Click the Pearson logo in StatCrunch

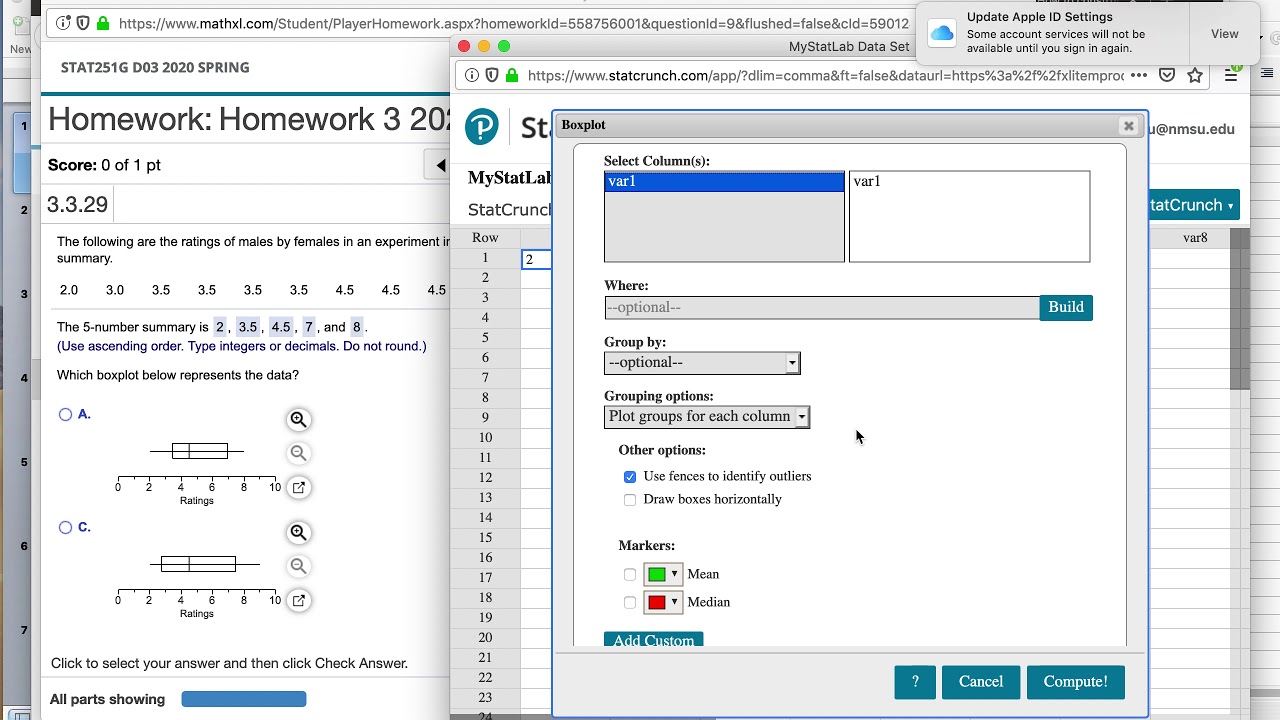482,126
